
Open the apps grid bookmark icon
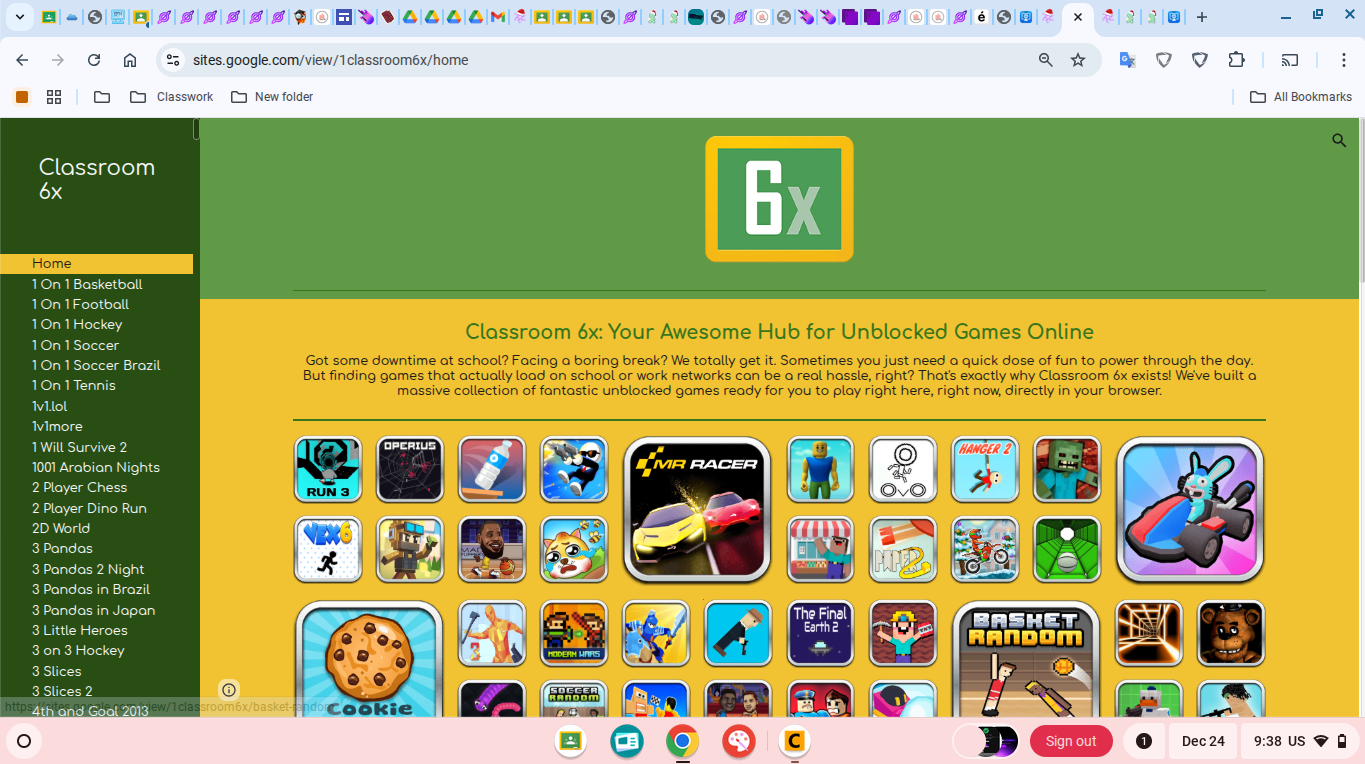[54, 97]
